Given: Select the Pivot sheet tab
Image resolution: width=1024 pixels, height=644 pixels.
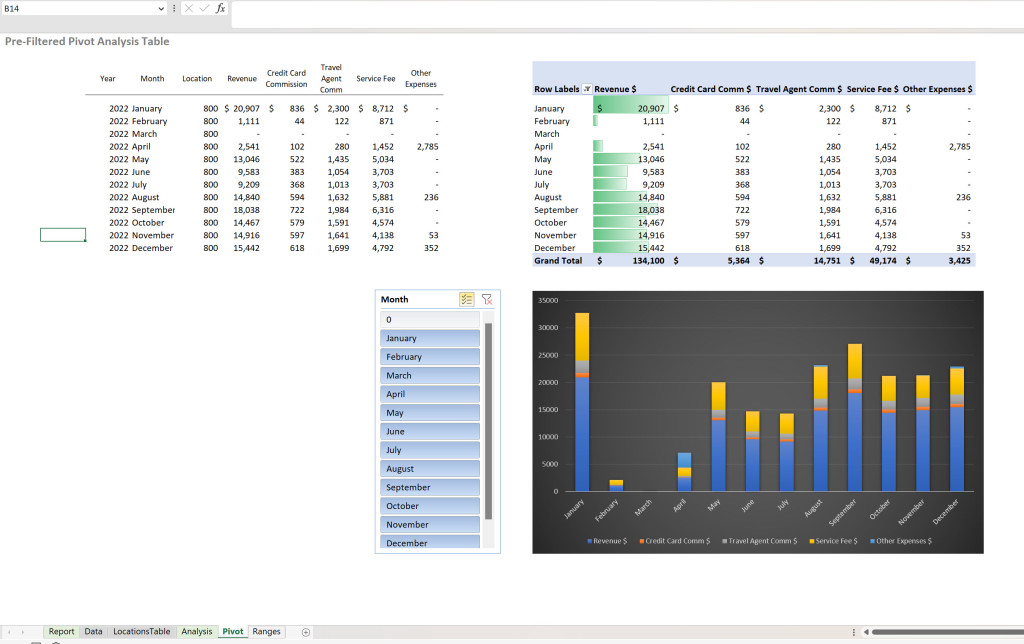Looking at the screenshot, I should point(232,632).
